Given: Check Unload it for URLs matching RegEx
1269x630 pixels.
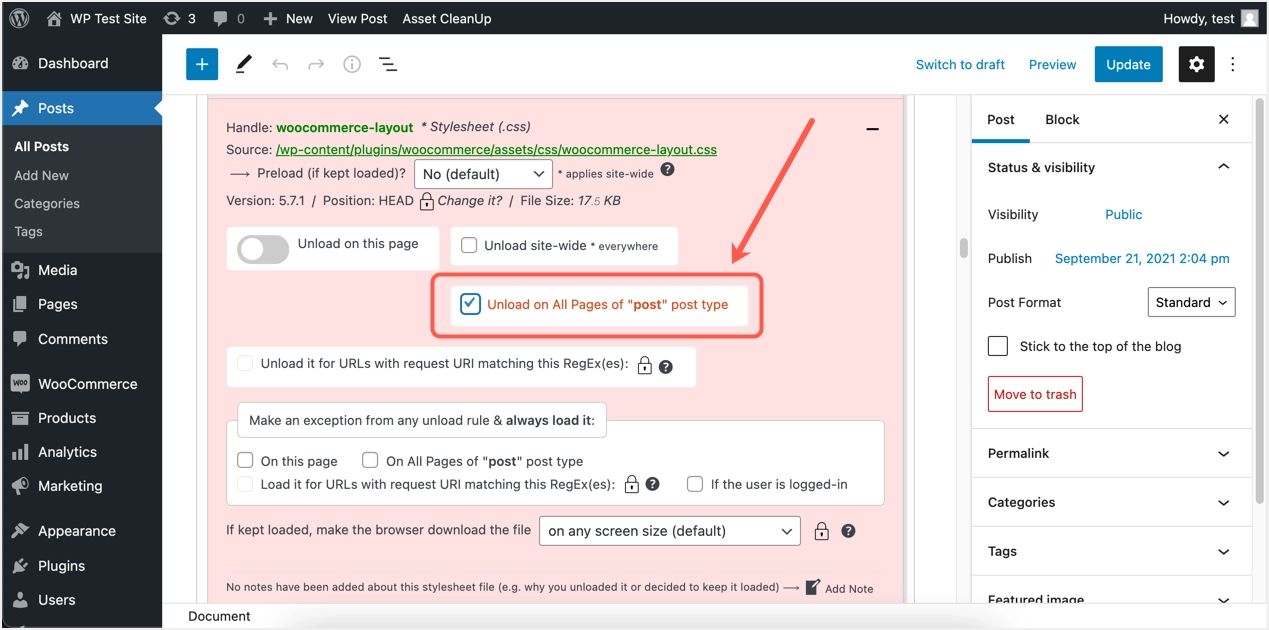Looking at the screenshot, I should coord(245,364).
